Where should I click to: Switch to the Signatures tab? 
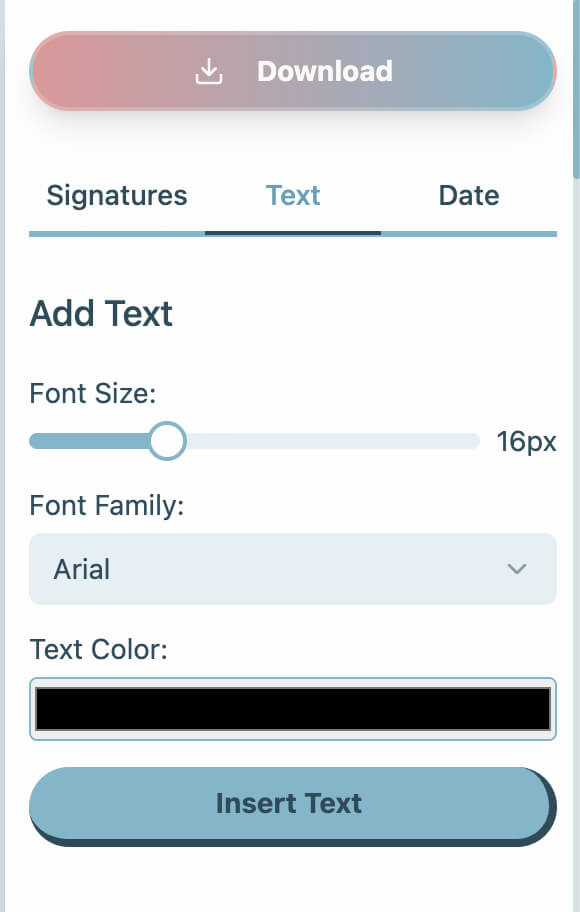116,195
